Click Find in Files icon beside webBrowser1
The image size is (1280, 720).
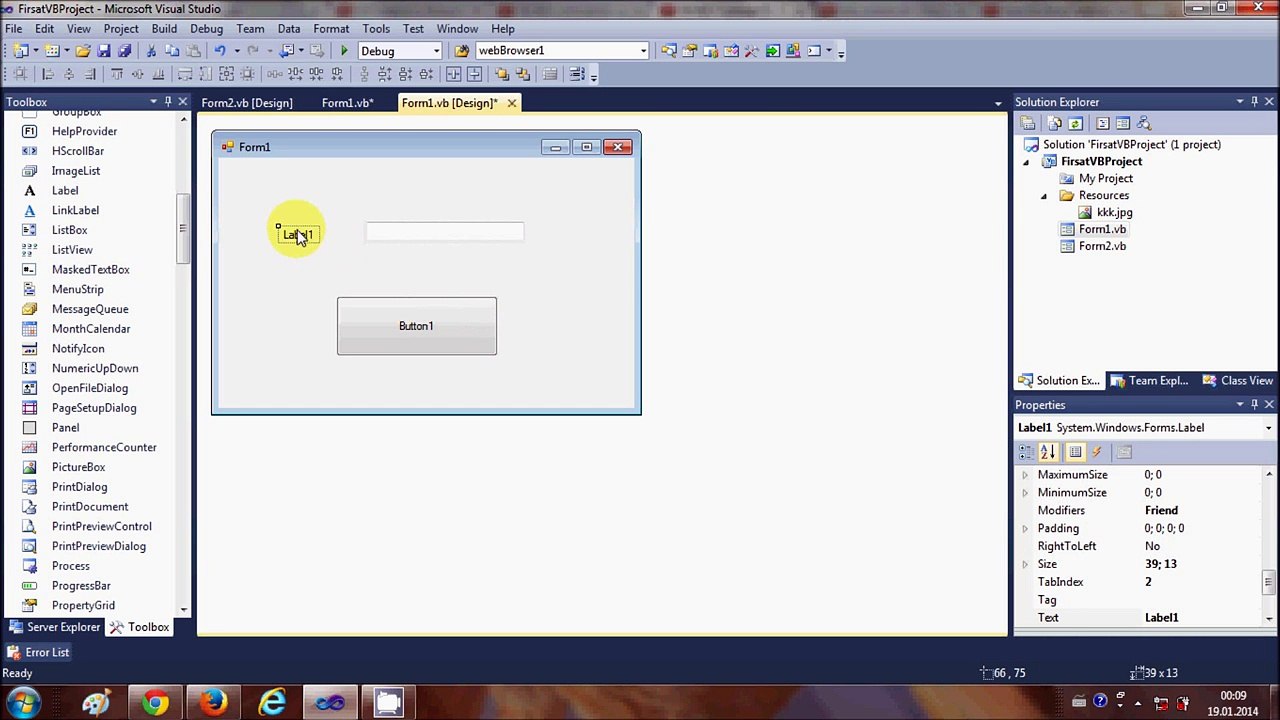coord(462,51)
